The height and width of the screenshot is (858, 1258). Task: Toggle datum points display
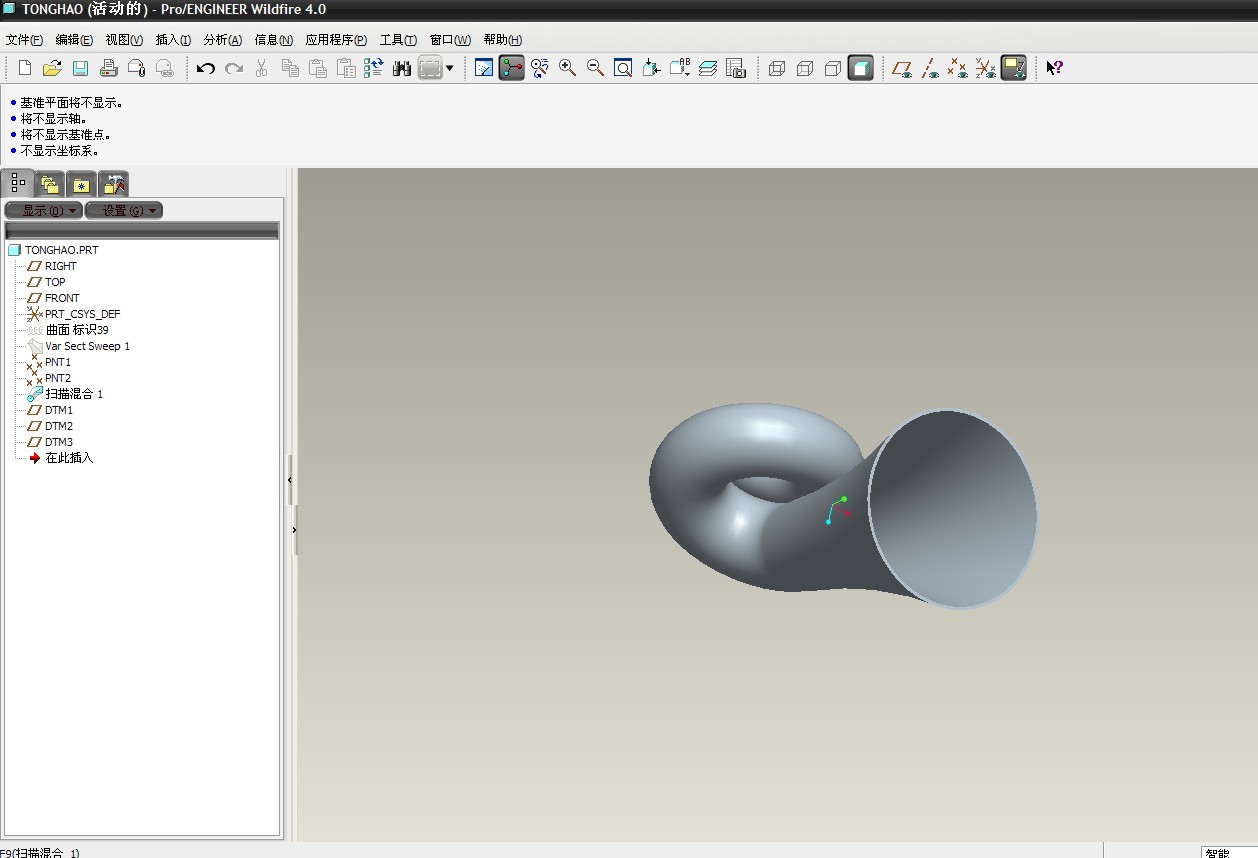click(x=958, y=68)
